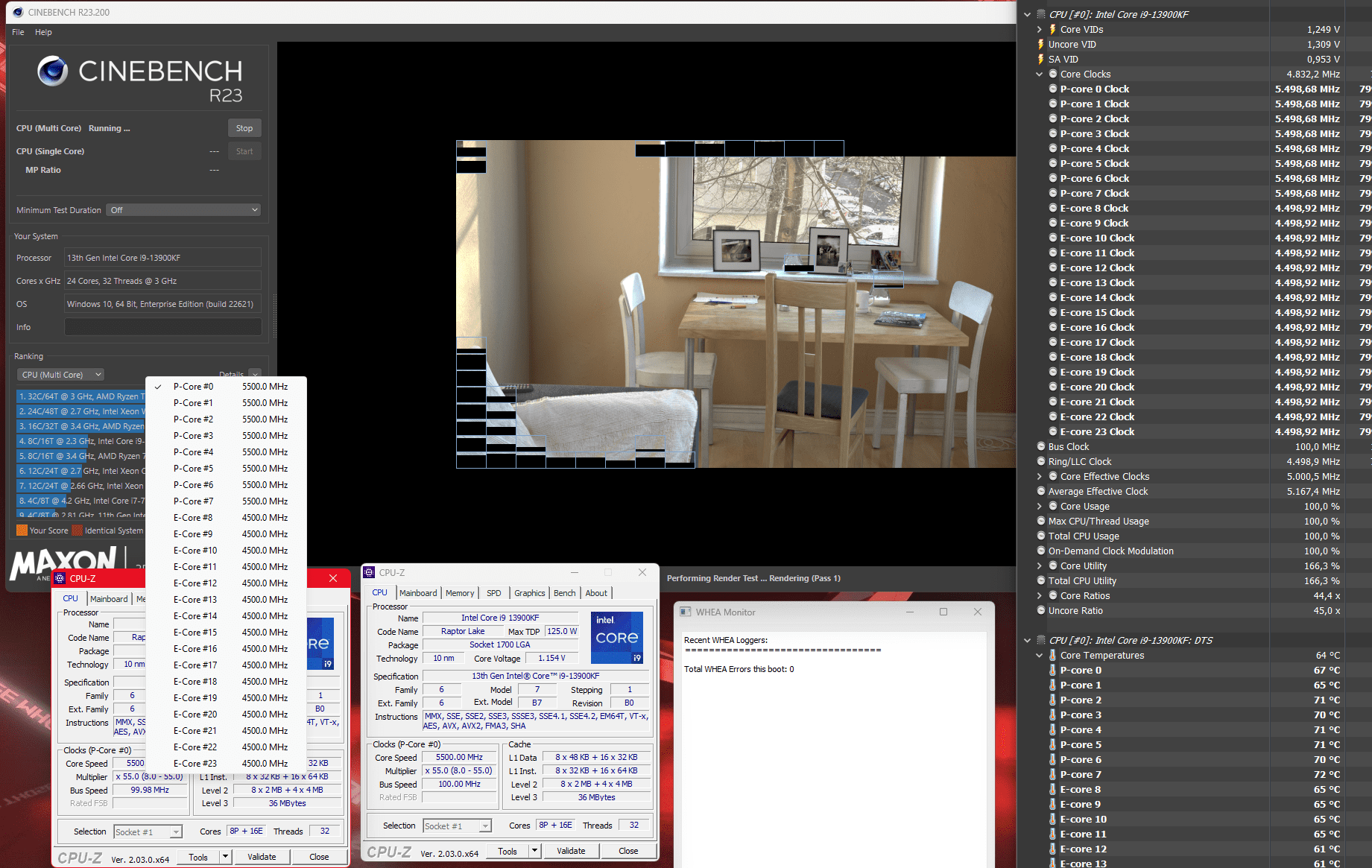Click the Close button in red CPU-Z
Image resolution: width=1372 pixels, height=868 pixels.
point(319,857)
